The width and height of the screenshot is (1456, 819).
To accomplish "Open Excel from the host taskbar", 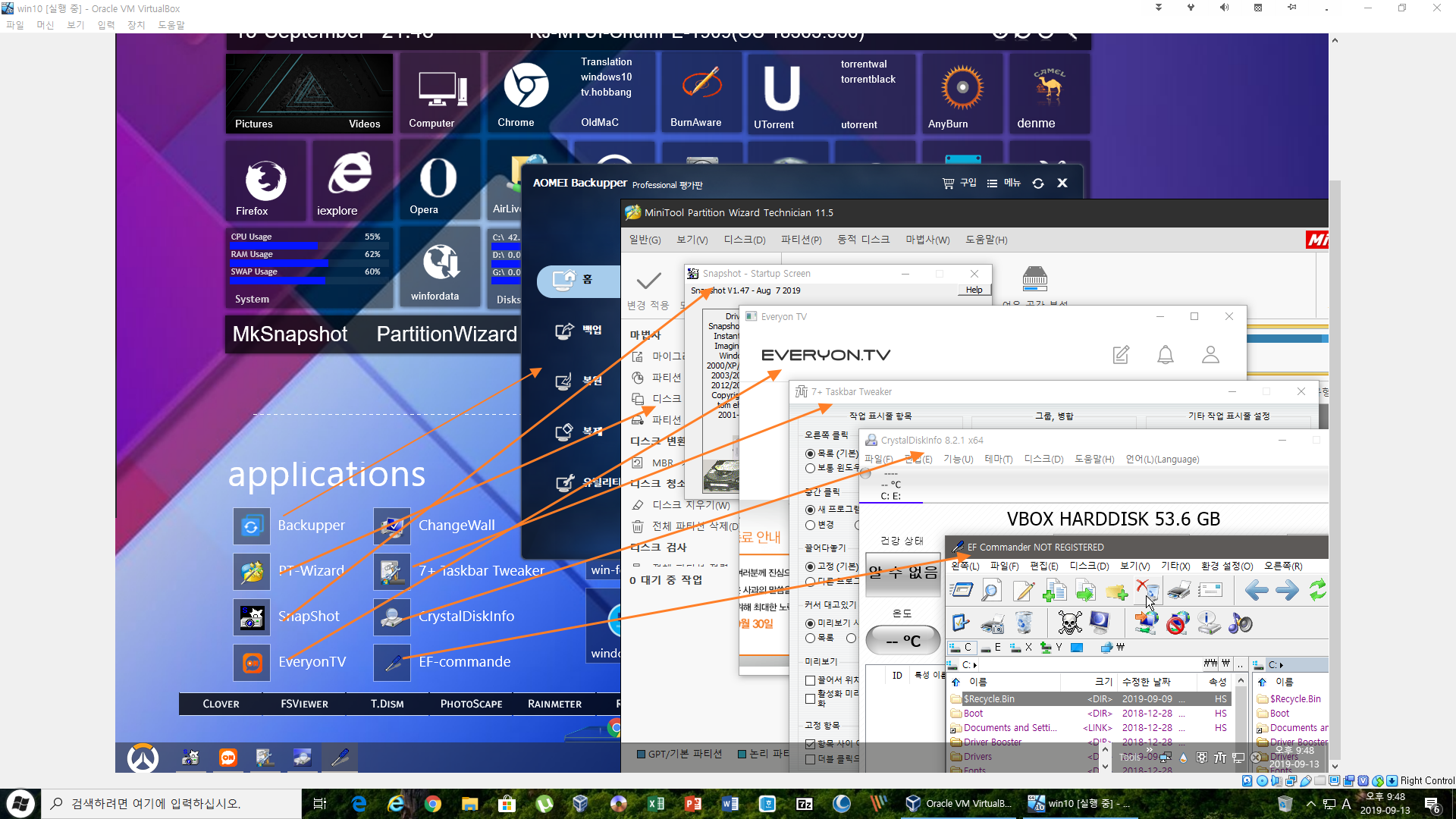I will click(656, 804).
